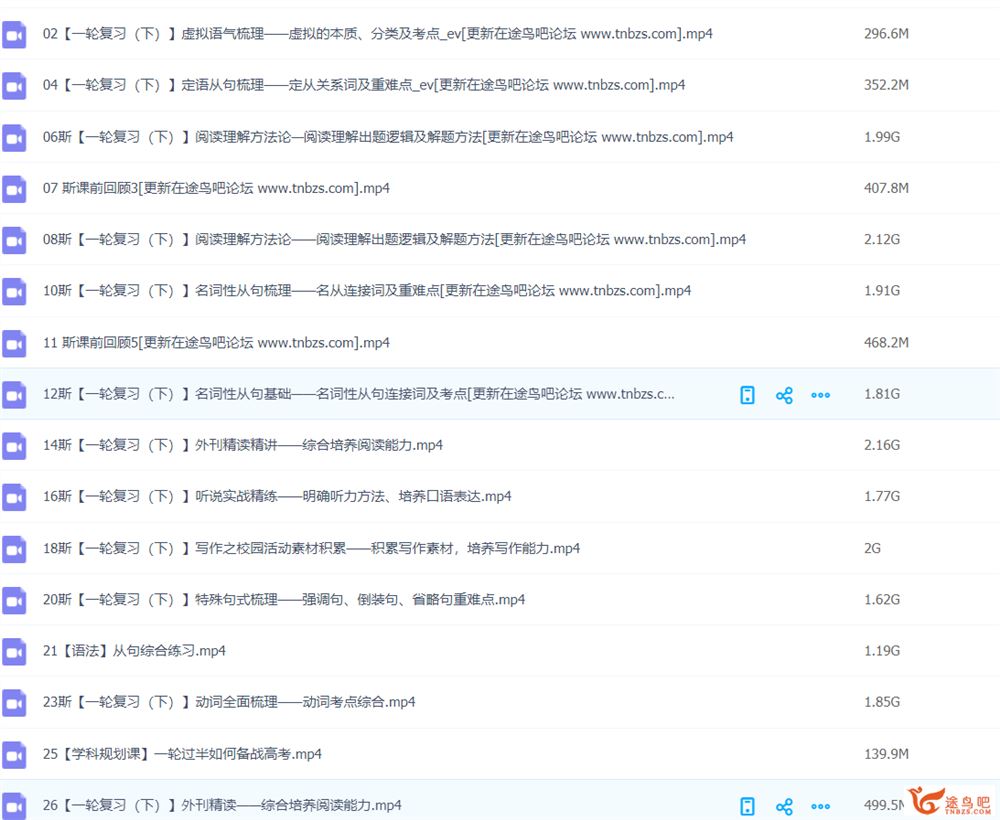Click video icon of file 02 虚拟语气梳理
The height and width of the screenshot is (820, 1000).
pyautogui.click(x=14, y=34)
